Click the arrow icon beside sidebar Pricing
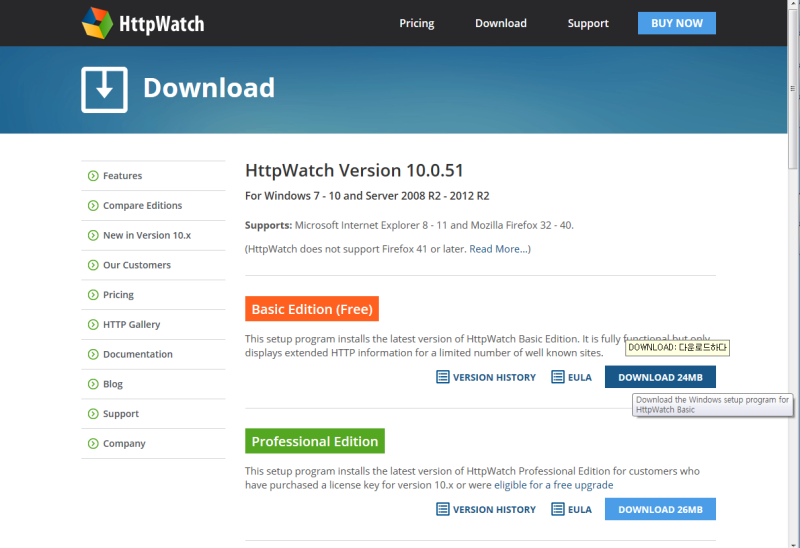 [x=93, y=295]
